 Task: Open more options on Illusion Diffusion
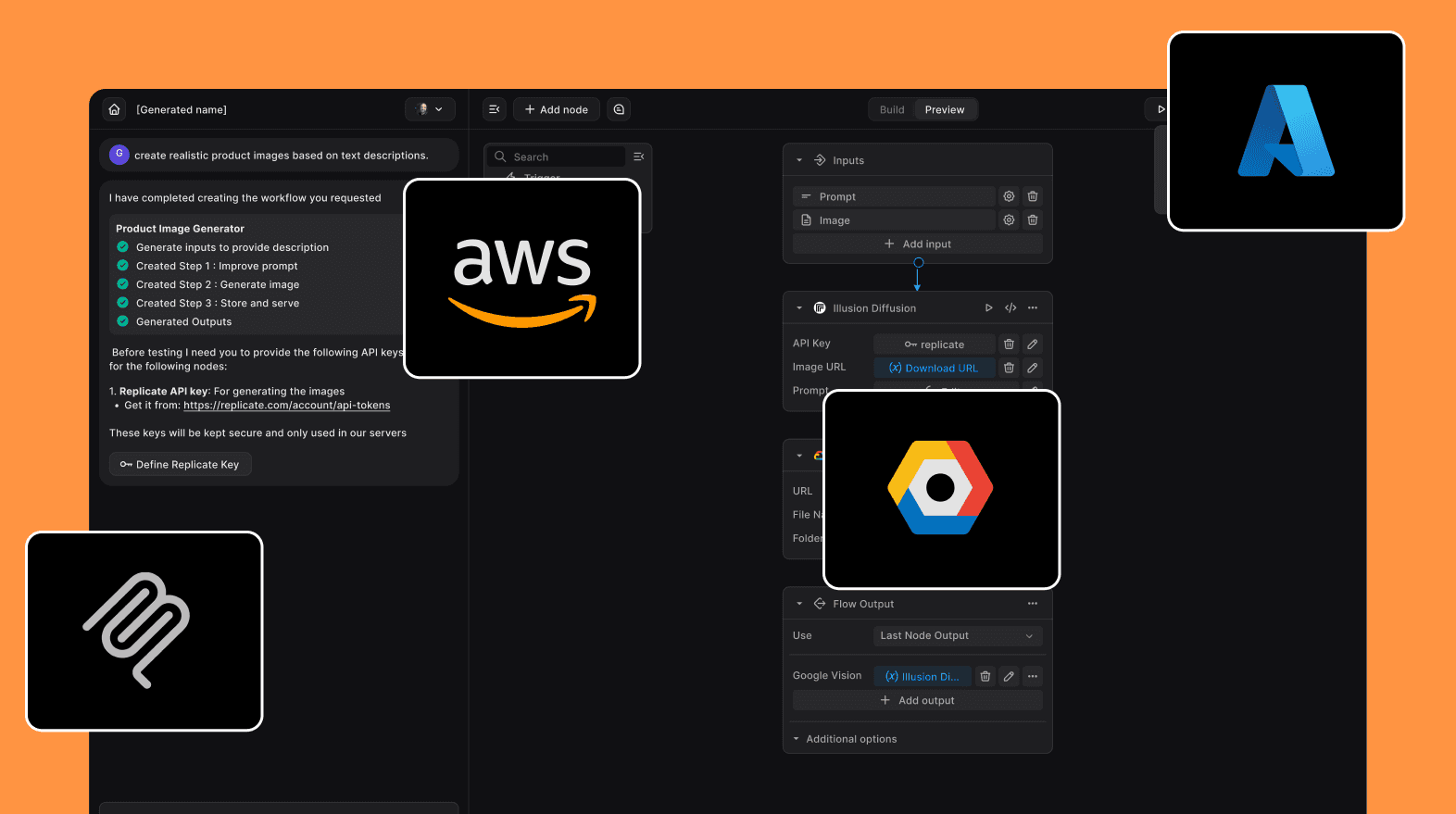1033,308
